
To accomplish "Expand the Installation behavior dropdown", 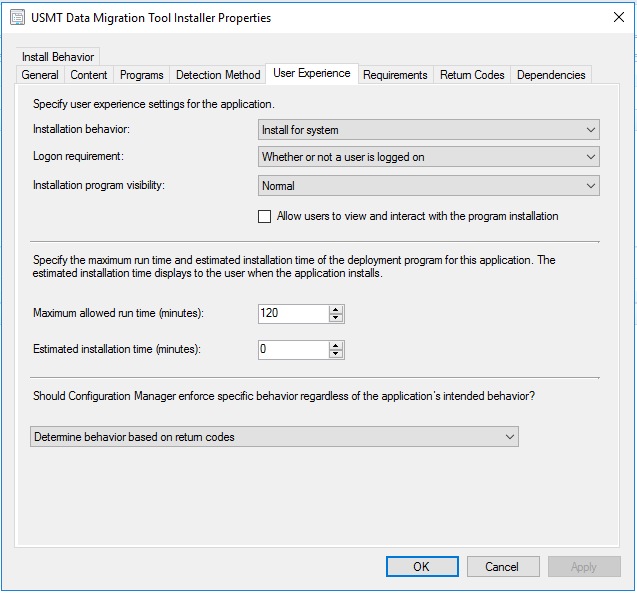I will pyautogui.click(x=429, y=130).
